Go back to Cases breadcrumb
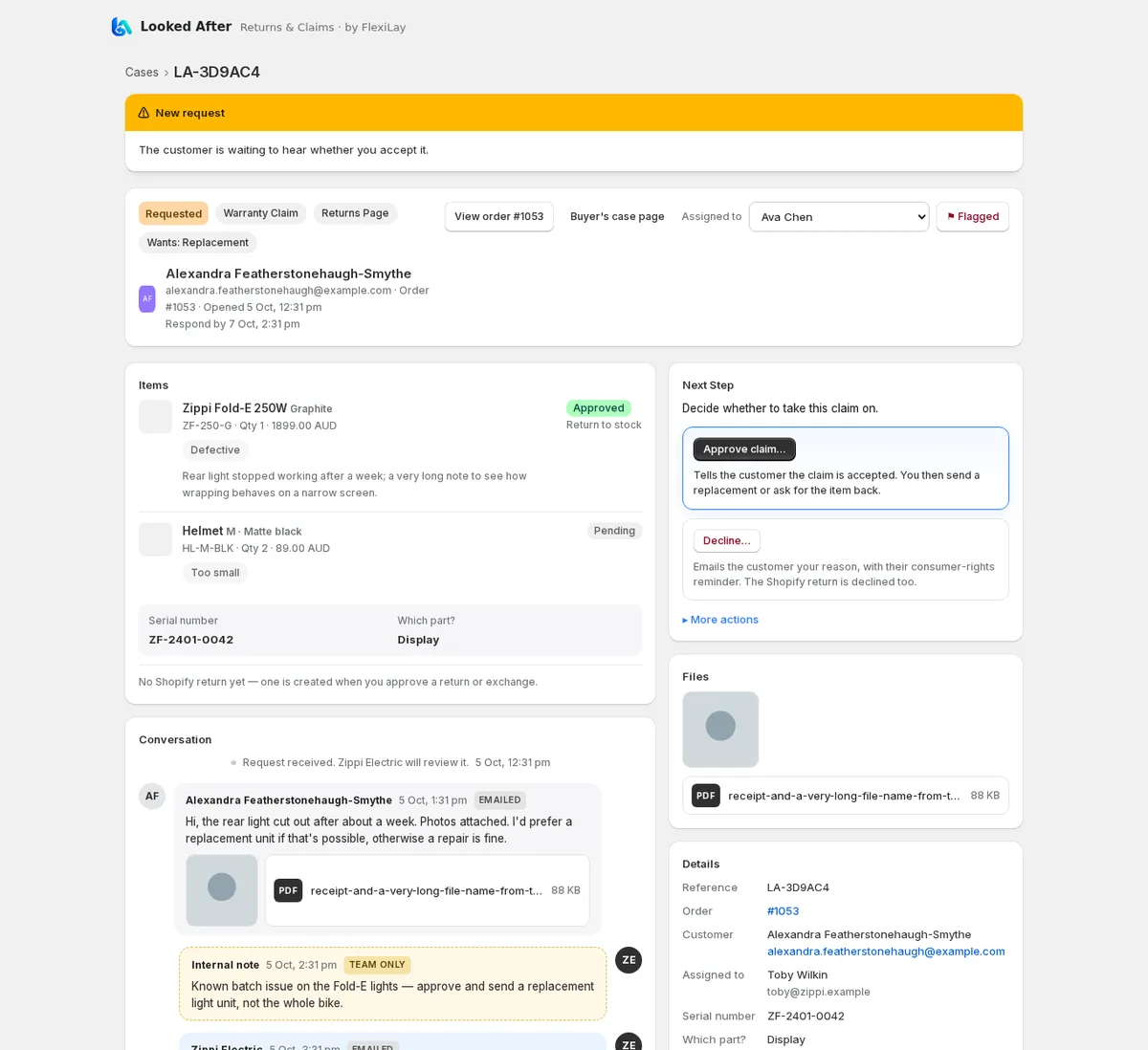1148x1050 pixels. [142, 73]
